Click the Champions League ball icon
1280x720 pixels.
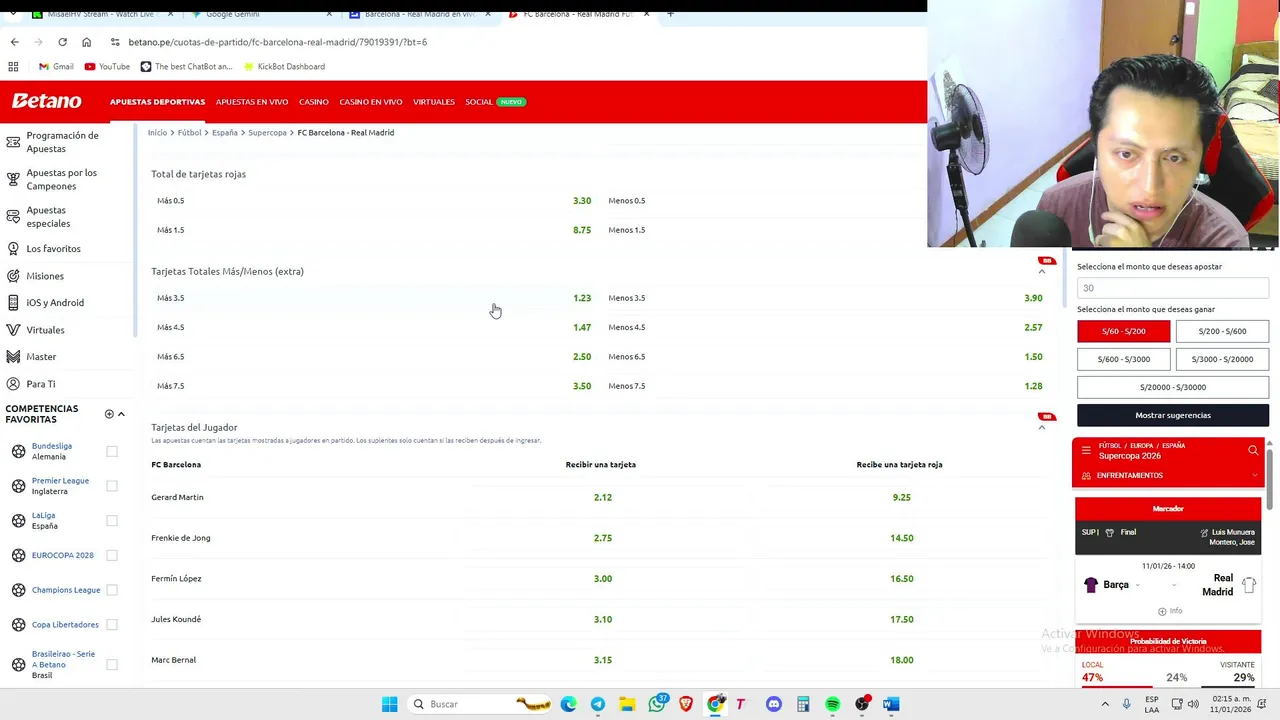tap(18, 590)
